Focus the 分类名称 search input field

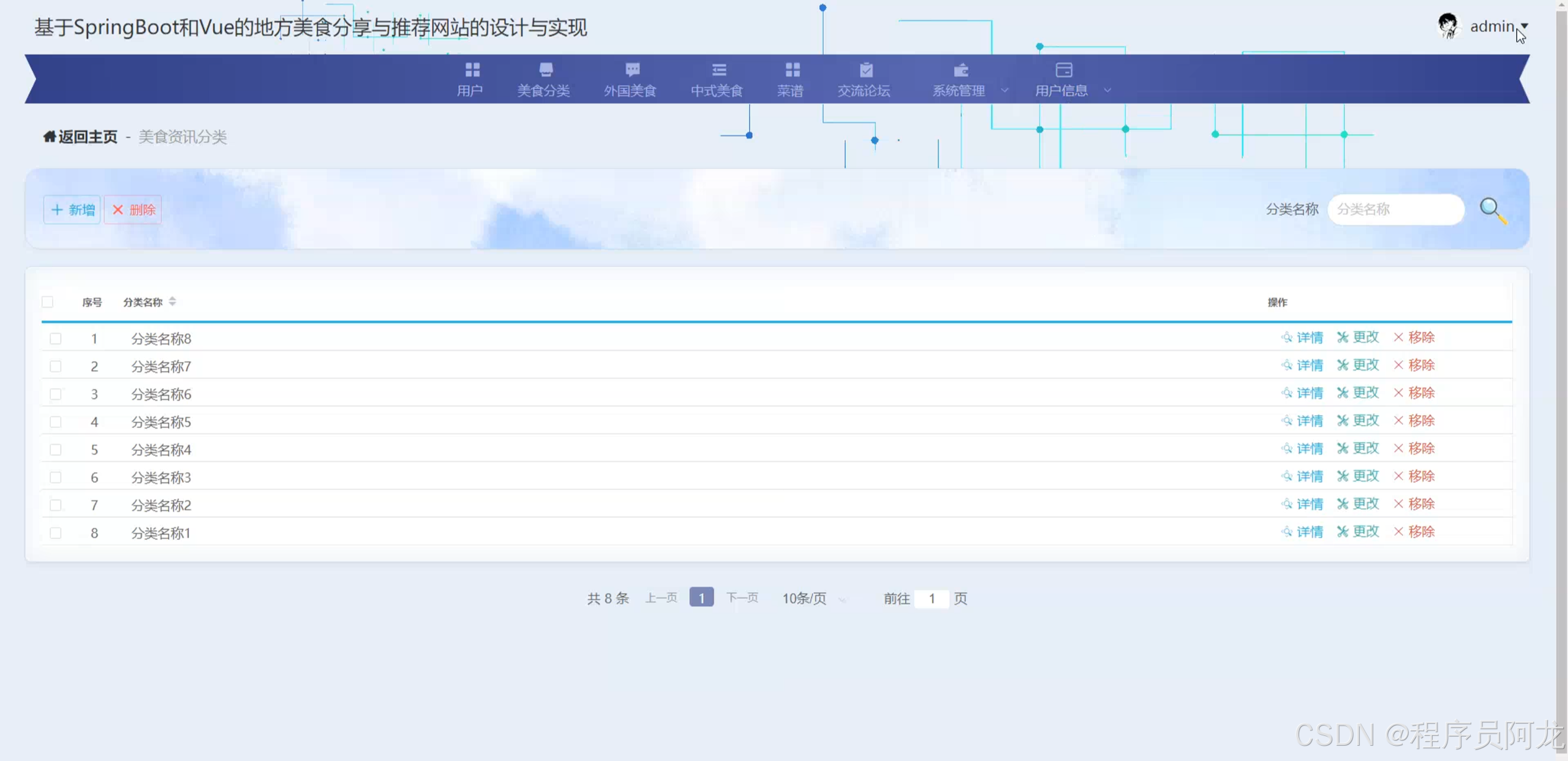pyautogui.click(x=1395, y=209)
